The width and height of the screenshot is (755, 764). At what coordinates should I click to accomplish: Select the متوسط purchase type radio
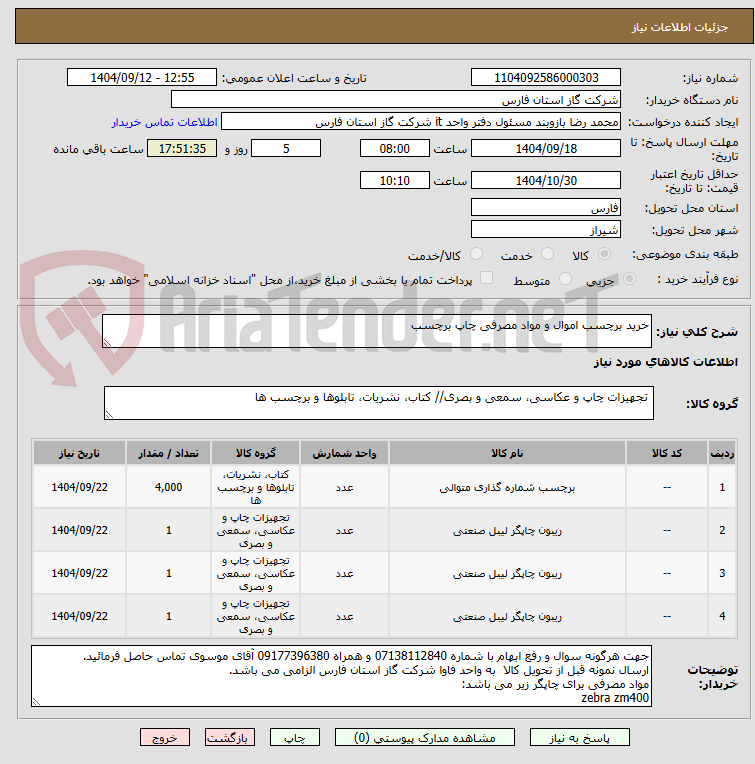tap(565, 279)
